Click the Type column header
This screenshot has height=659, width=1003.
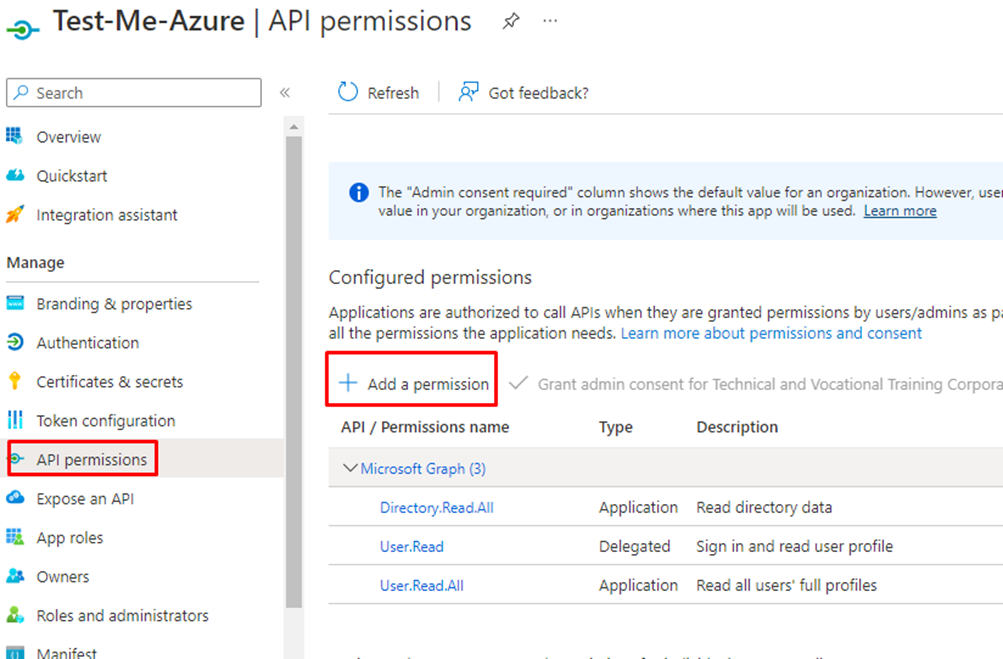pos(615,427)
